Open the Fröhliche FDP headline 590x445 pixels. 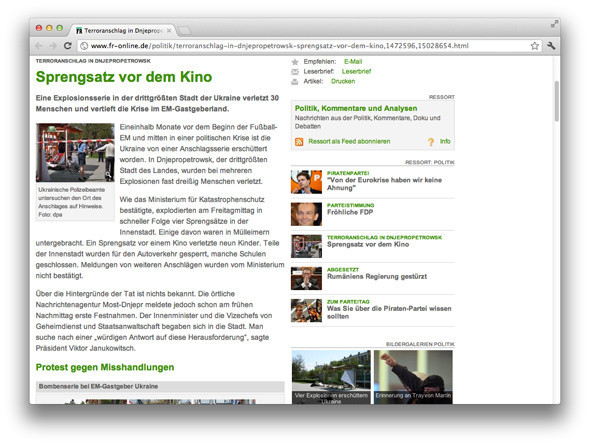[x=350, y=212]
